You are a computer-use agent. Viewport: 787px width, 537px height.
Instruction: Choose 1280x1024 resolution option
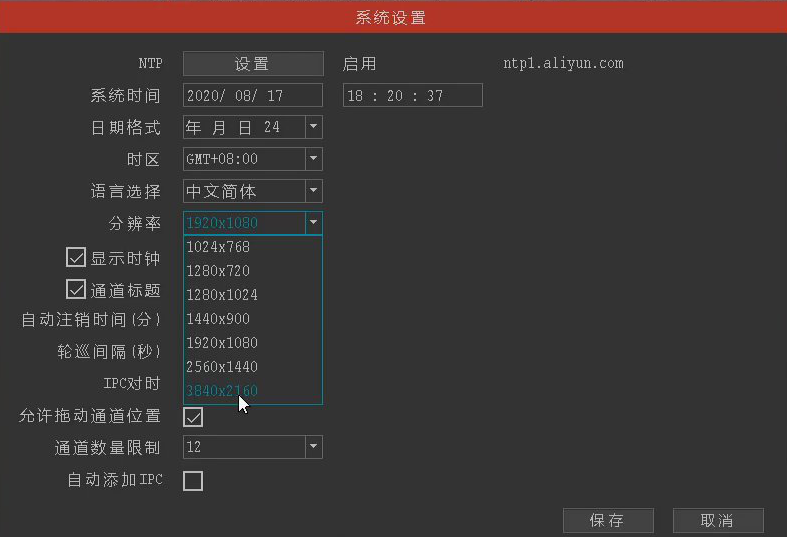[x=222, y=295]
